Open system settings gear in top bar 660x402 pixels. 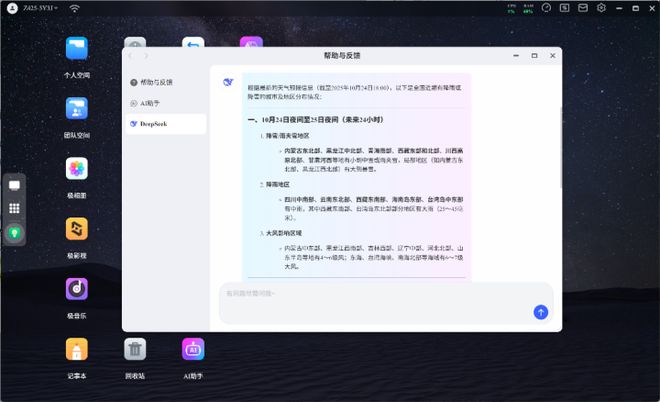602,9
